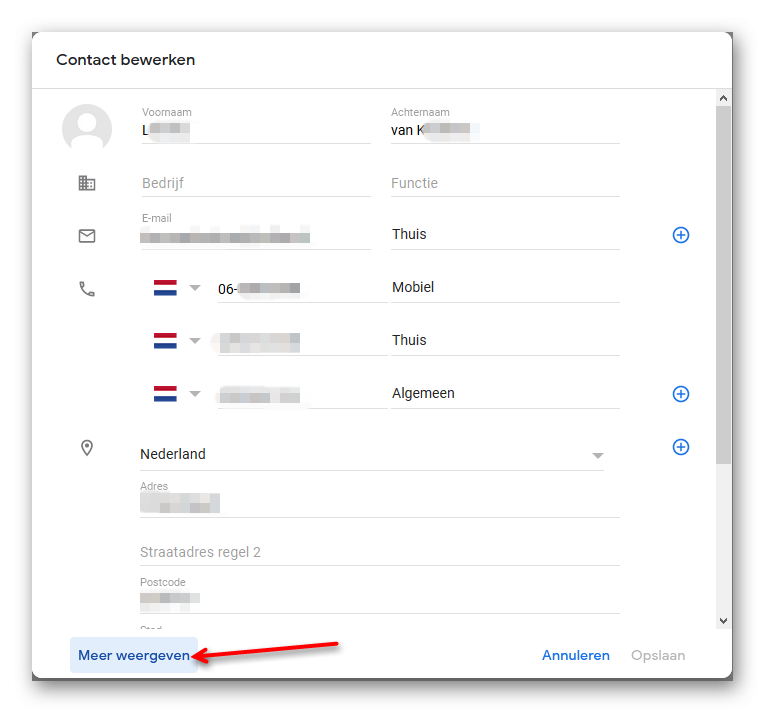Click the Bedrijf input field

(256, 183)
